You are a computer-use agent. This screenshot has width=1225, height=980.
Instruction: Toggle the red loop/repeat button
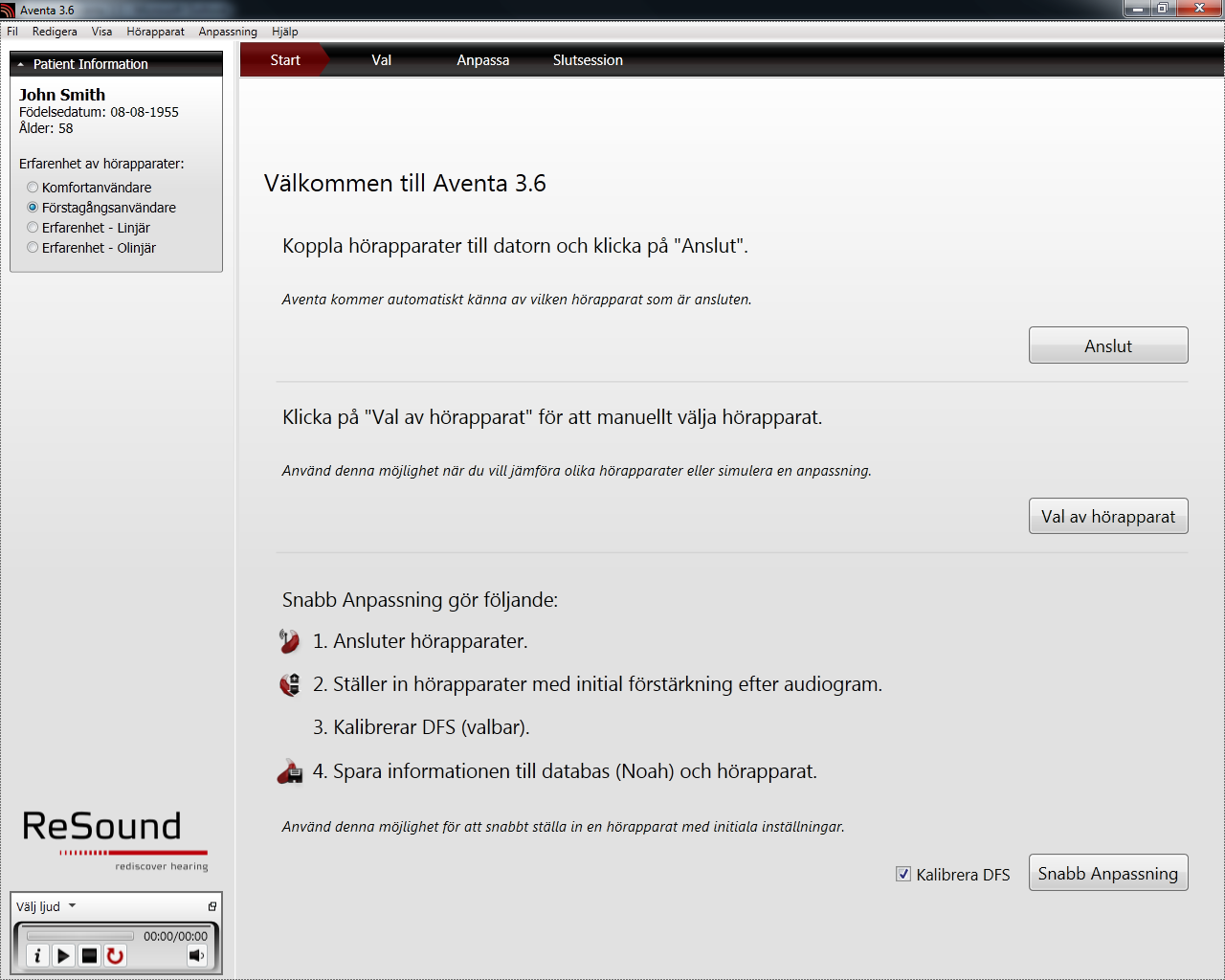pos(115,955)
